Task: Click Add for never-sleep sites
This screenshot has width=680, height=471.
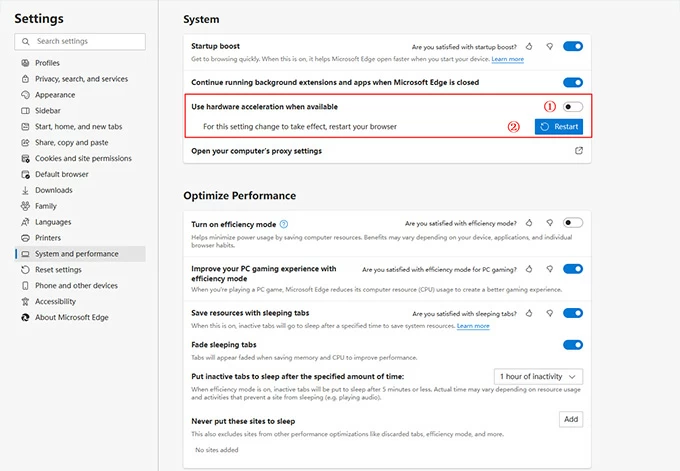Action: [571, 419]
